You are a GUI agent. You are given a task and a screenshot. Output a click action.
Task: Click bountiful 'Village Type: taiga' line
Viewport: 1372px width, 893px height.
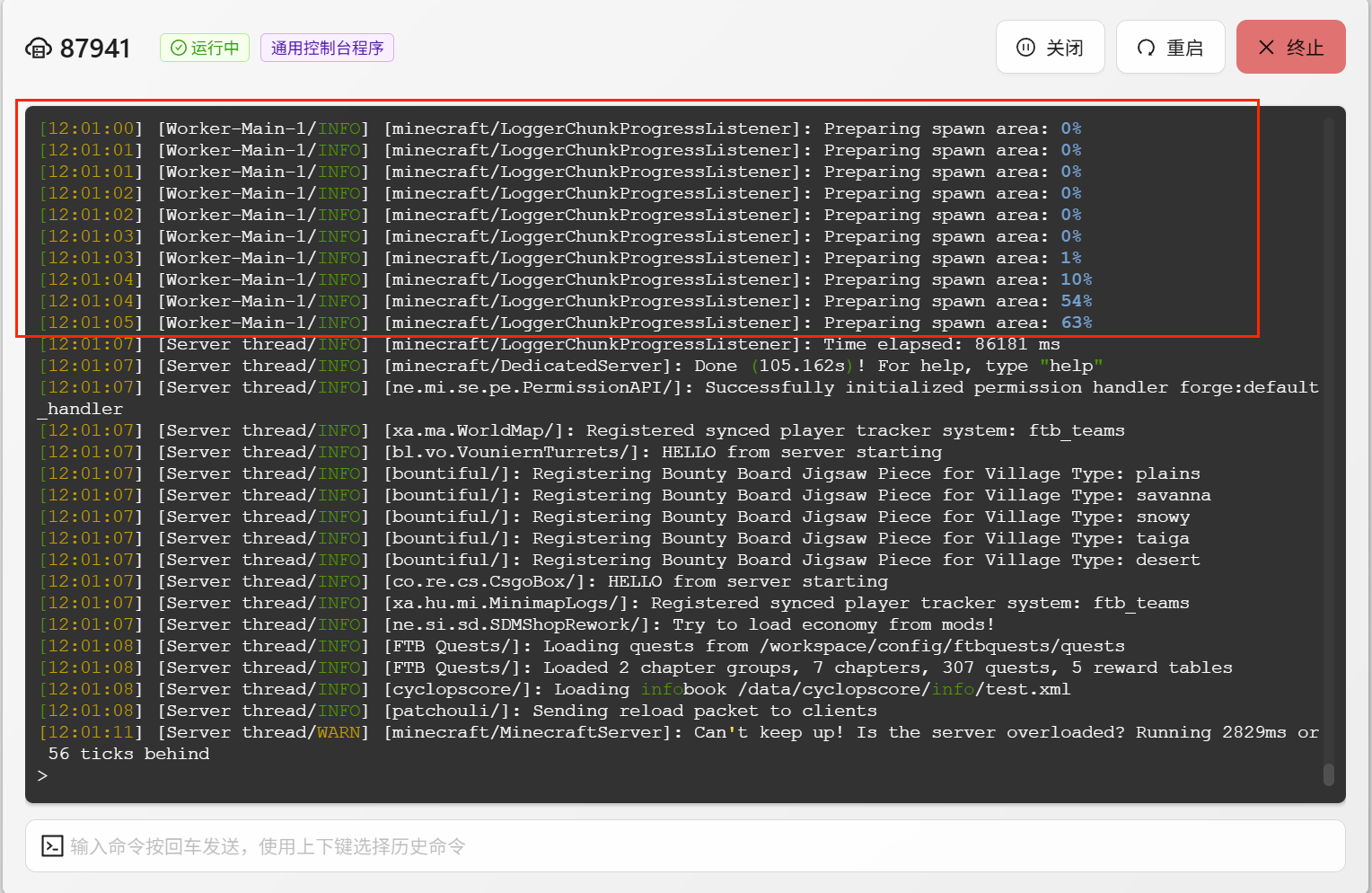point(614,538)
